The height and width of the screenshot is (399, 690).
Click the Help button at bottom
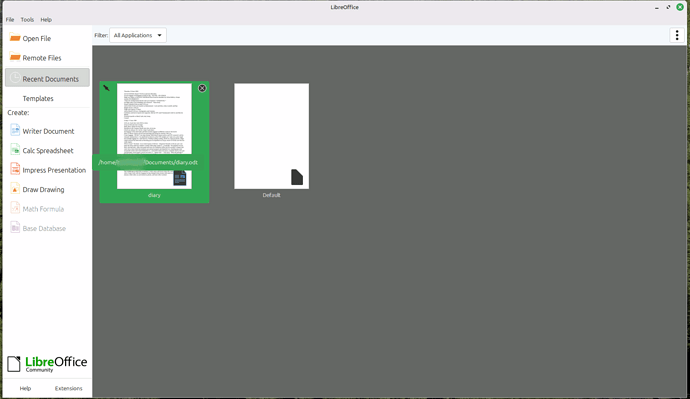[x=25, y=388]
